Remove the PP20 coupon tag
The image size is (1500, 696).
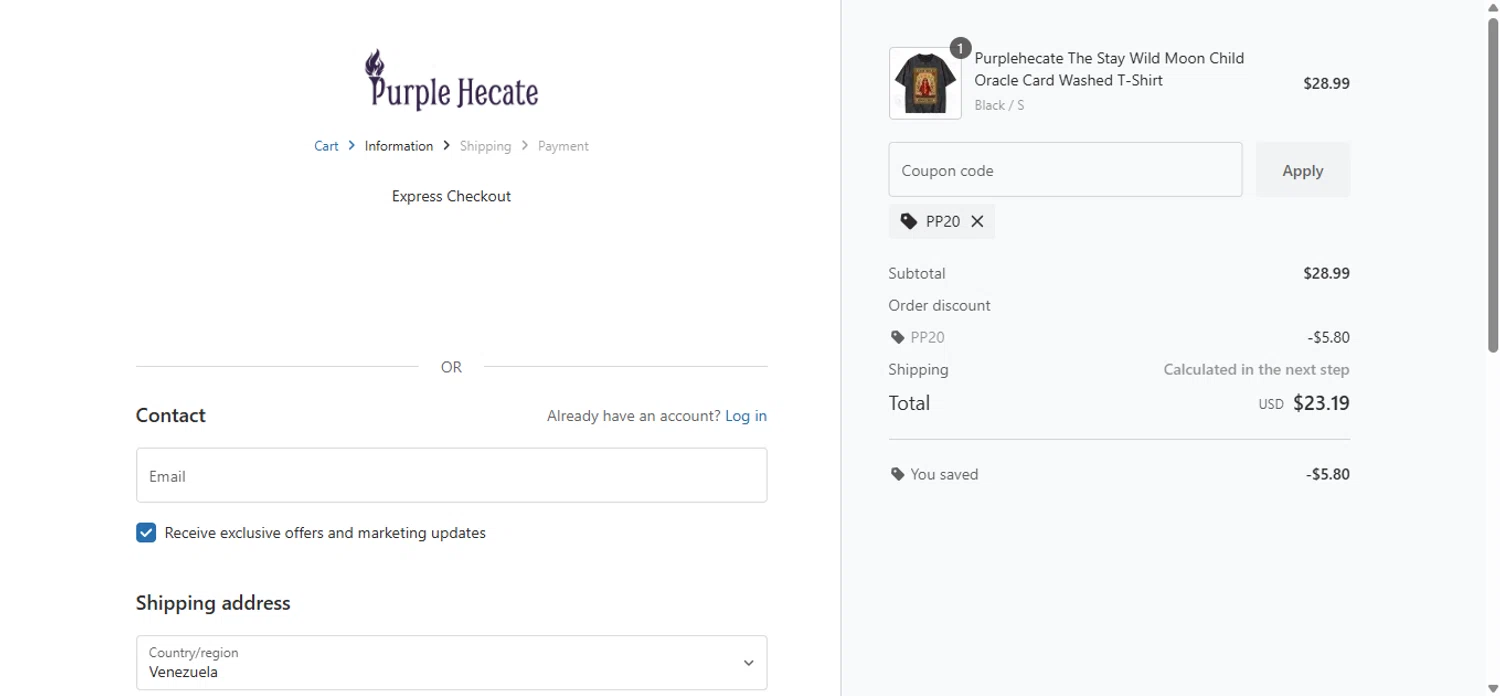pos(977,222)
